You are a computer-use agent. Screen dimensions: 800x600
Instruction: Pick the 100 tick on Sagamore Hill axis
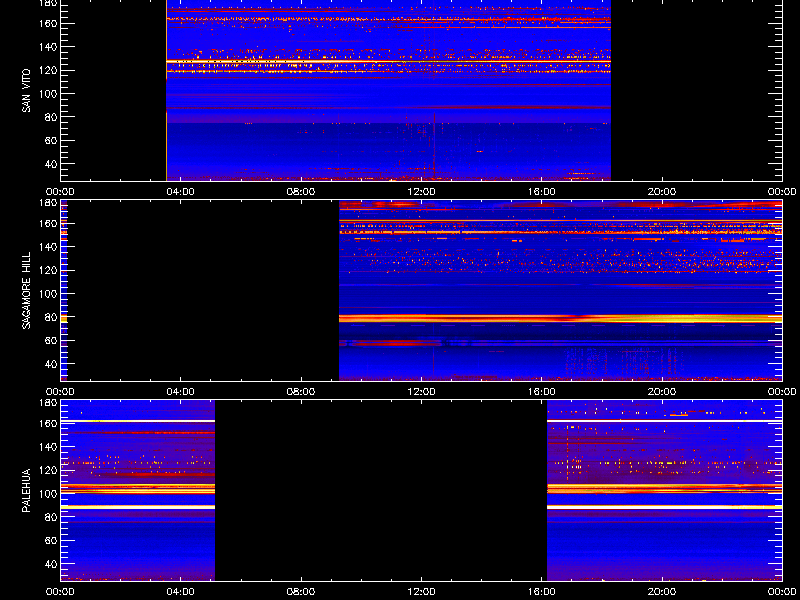coord(48,294)
